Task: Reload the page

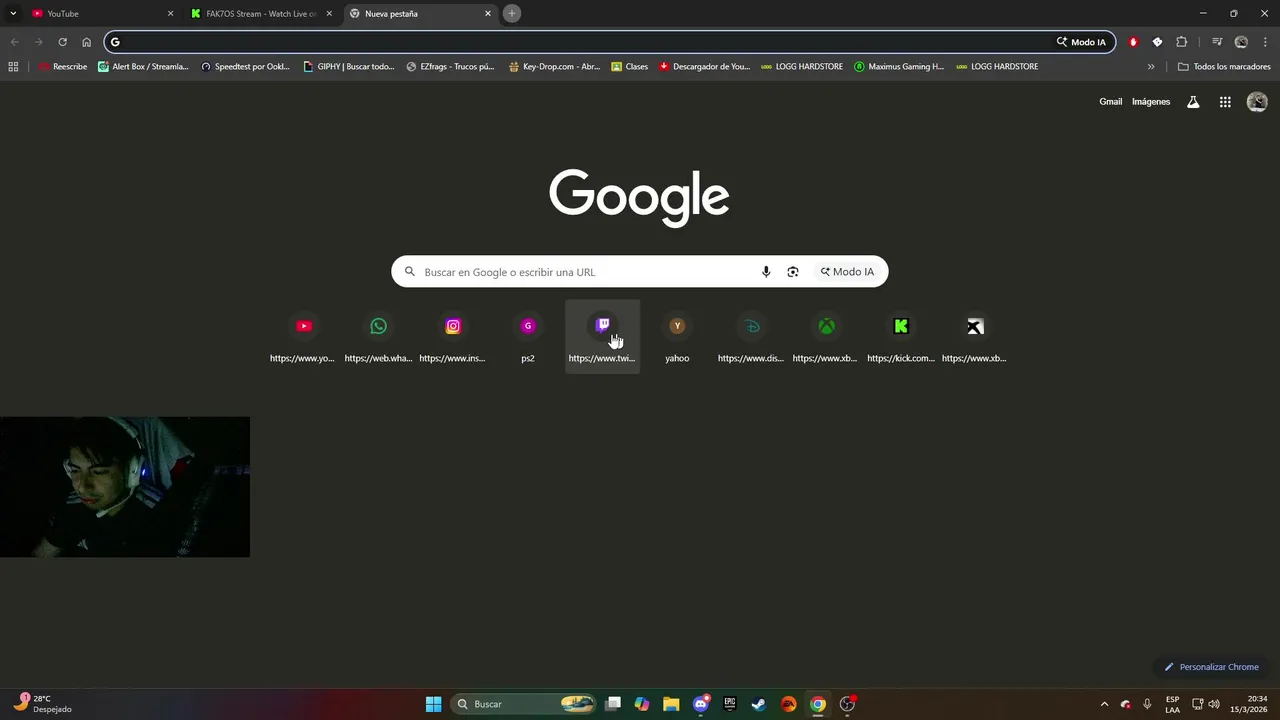Action: pyautogui.click(x=62, y=42)
